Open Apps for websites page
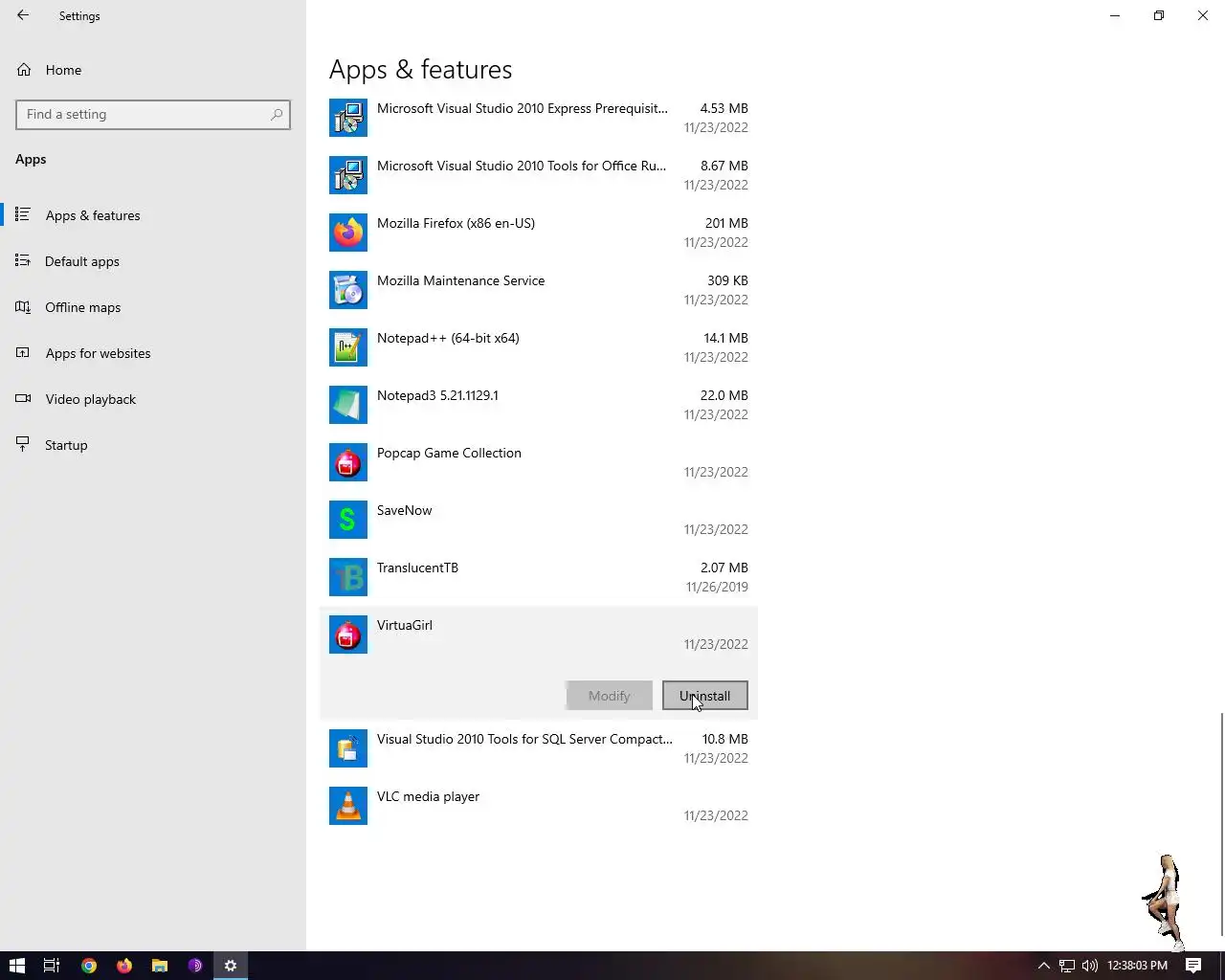The width and height of the screenshot is (1225, 980). (153, 353)
